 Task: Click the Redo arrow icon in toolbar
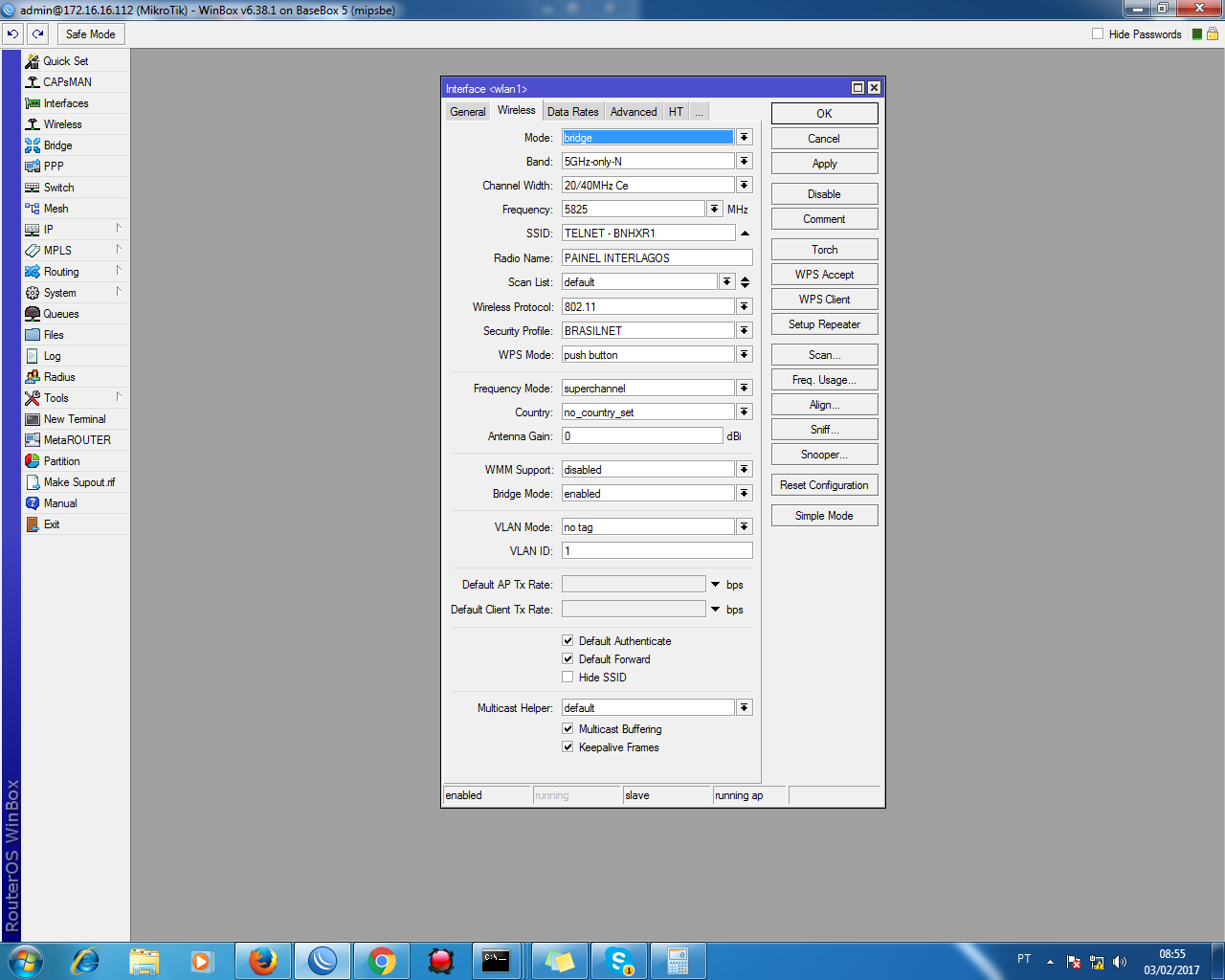[38, 33]
